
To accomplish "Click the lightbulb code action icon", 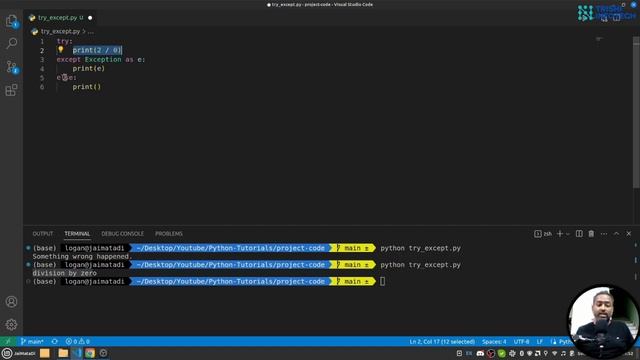I will point(60,50).
